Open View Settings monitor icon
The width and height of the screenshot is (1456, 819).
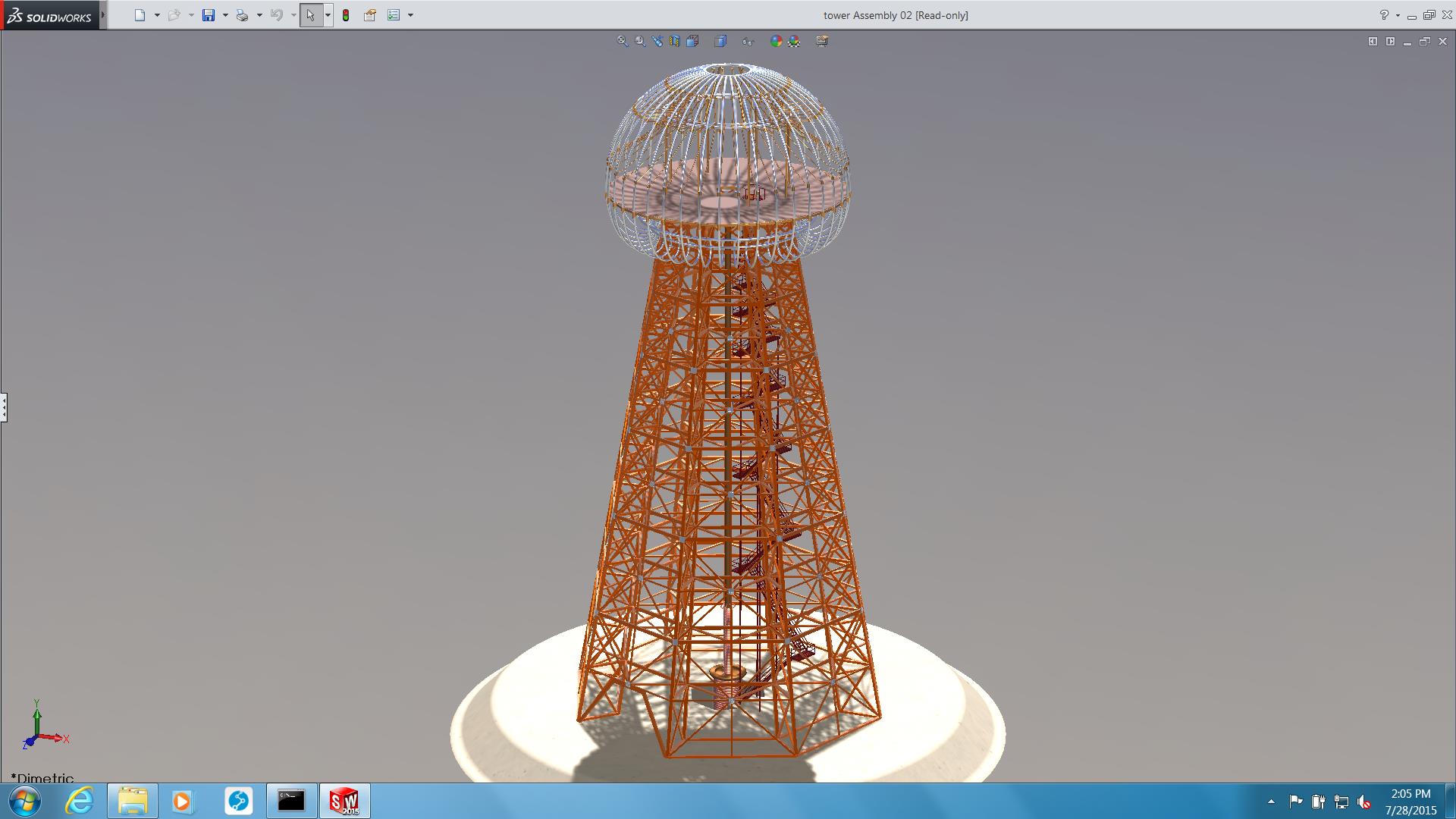coord(822,42)
